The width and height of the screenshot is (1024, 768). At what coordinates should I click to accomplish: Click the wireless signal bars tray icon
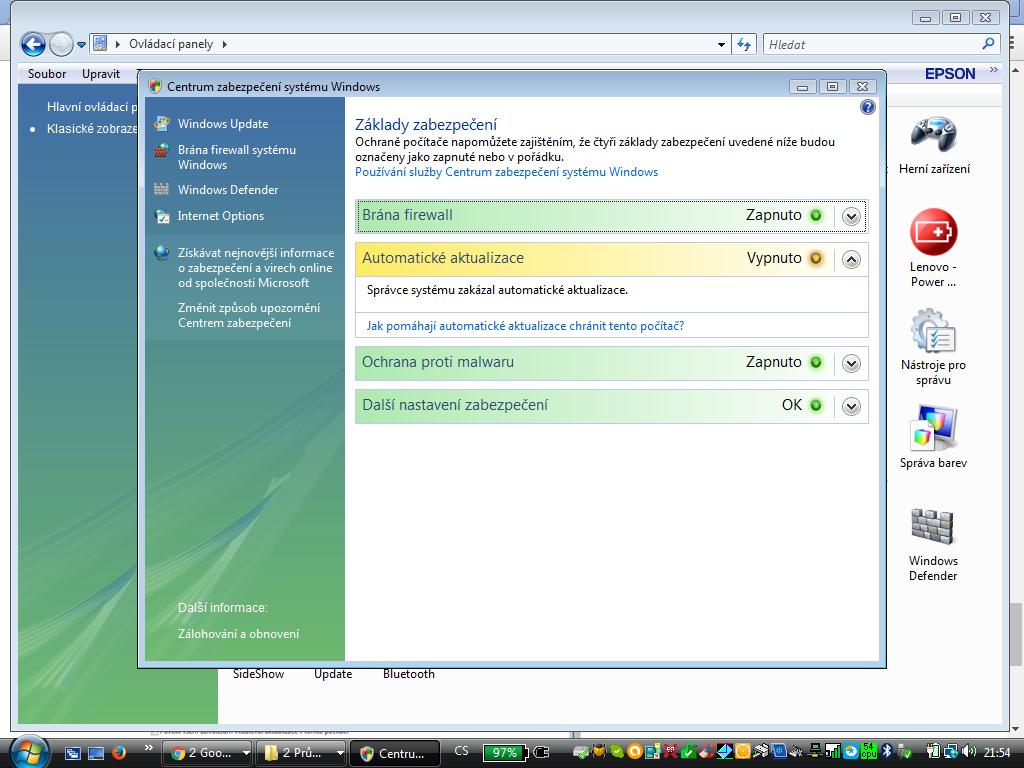pyautogui.click(x=833, y=751)
